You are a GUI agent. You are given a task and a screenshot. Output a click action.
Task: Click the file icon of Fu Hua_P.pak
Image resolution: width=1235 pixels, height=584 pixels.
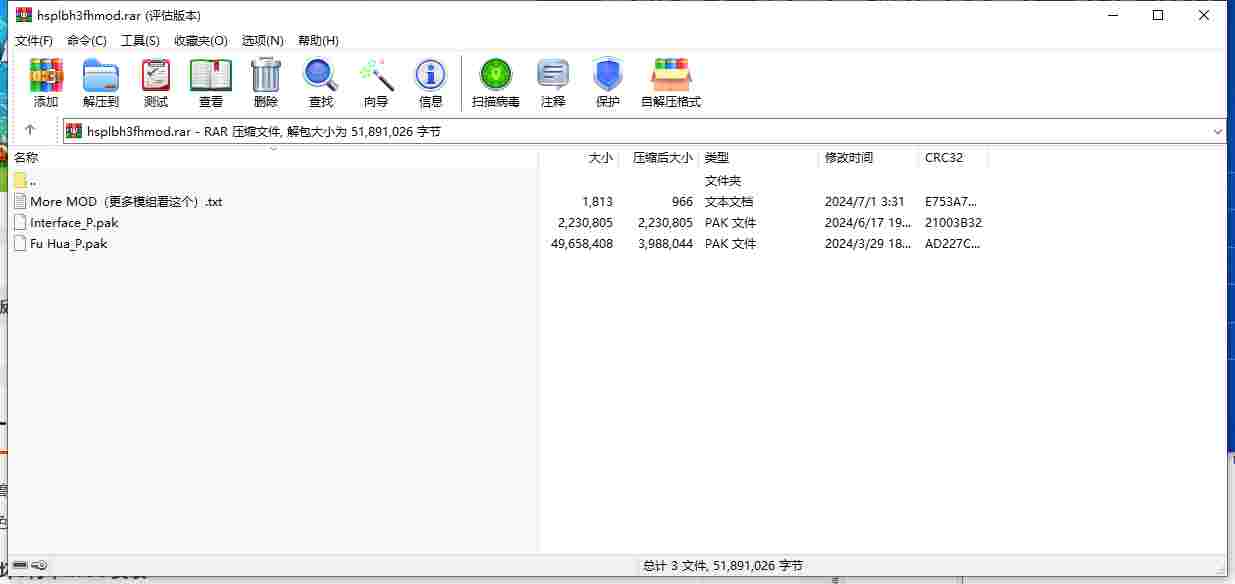[x=21, y=243]
